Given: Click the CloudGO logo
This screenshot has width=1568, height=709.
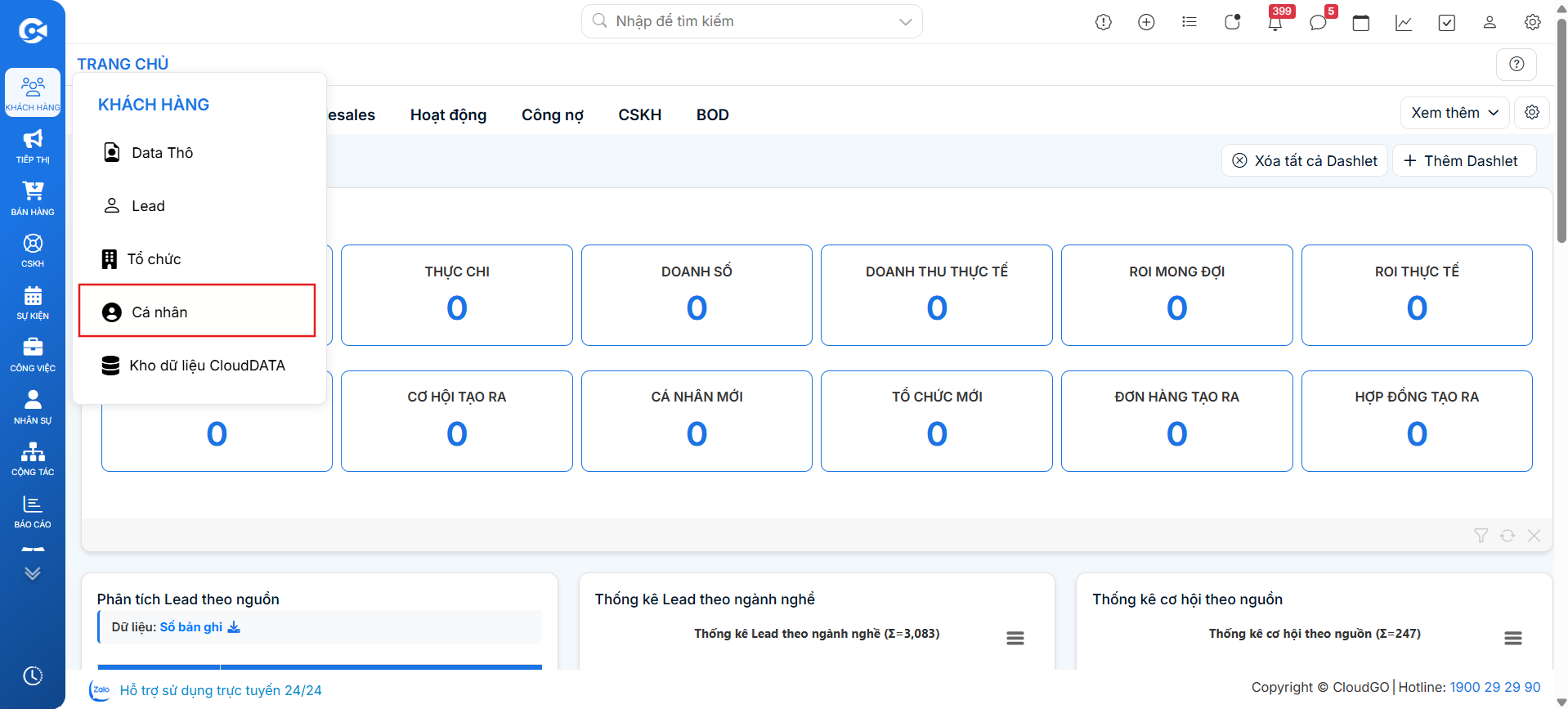Looking at the screenshot, I should (33, 31).
